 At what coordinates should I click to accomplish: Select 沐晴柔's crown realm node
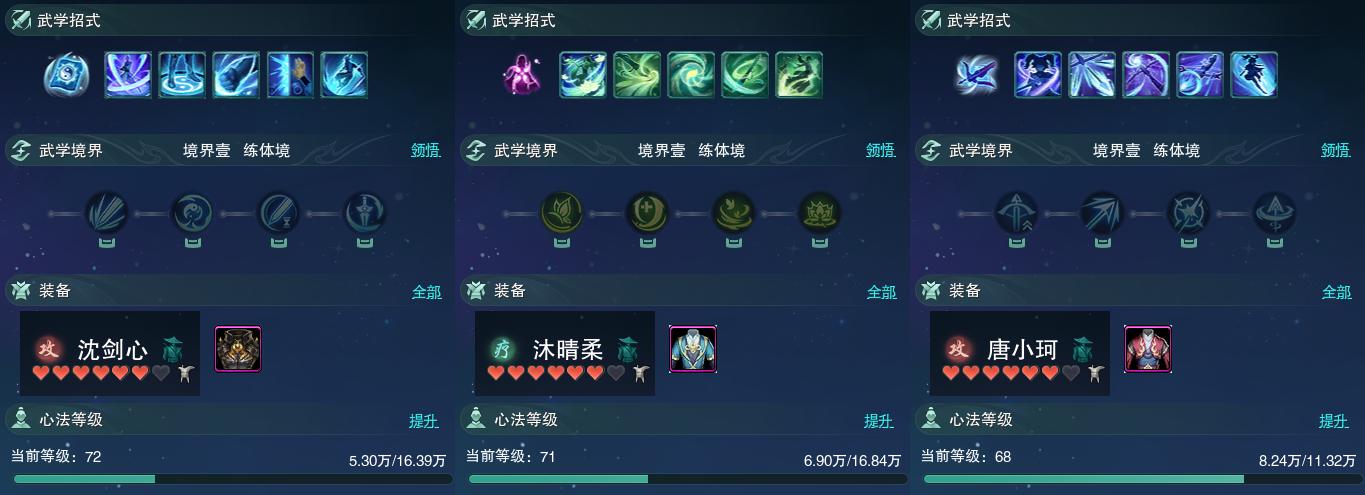click(820, 213)
